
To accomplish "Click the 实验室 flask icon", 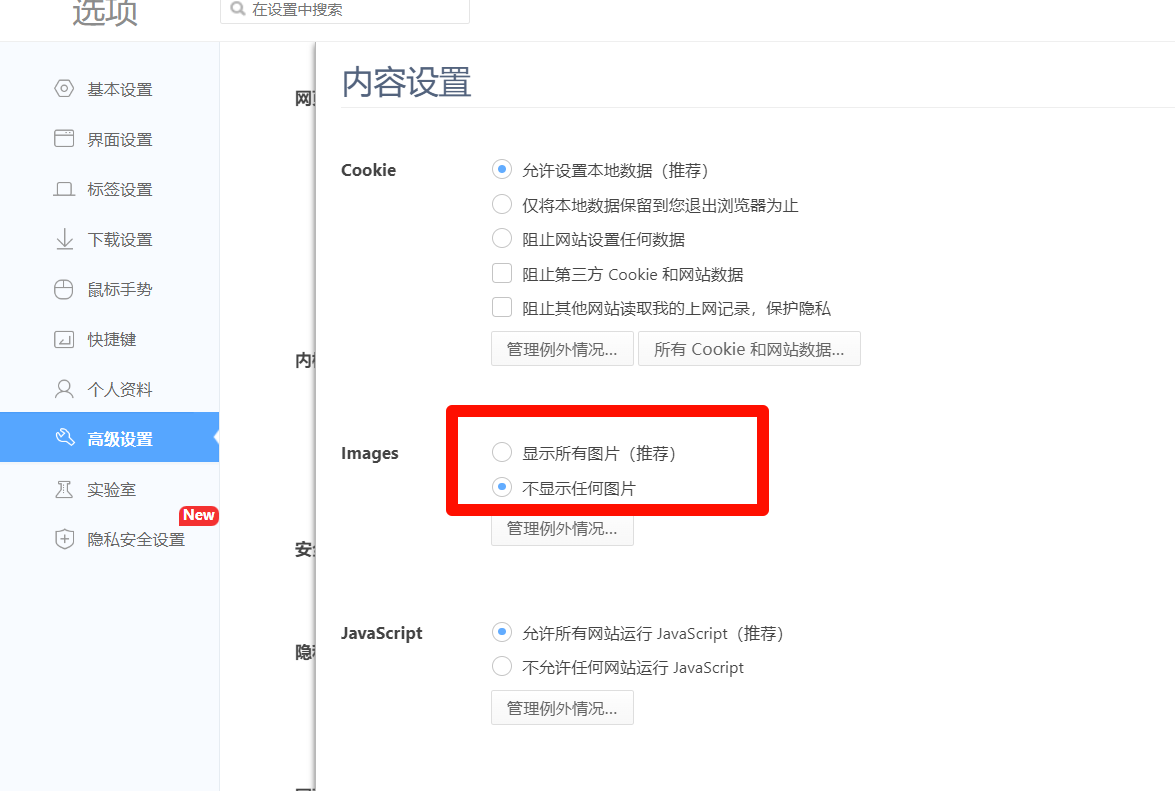I will [63, 488].
